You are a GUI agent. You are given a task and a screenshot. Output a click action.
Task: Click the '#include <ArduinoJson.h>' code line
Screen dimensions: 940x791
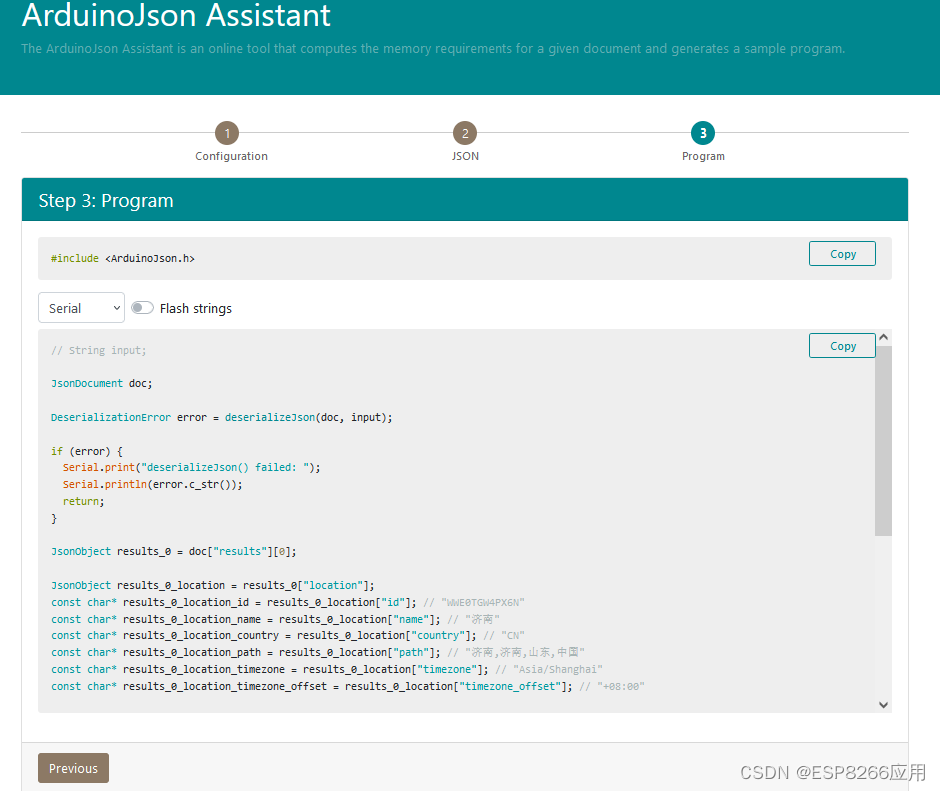[x=123, y=258]
